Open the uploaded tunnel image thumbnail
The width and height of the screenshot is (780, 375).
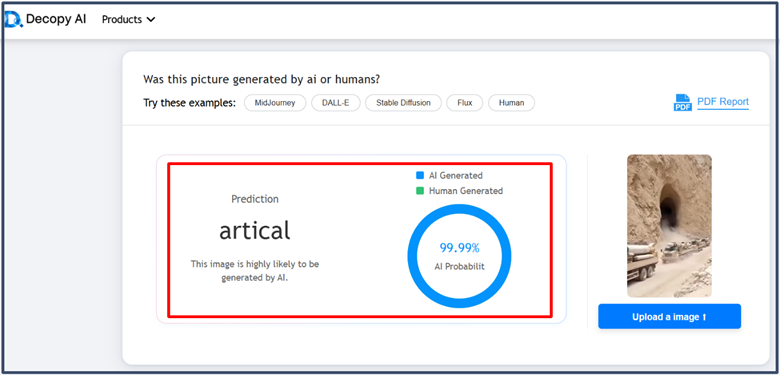point(669,226)
